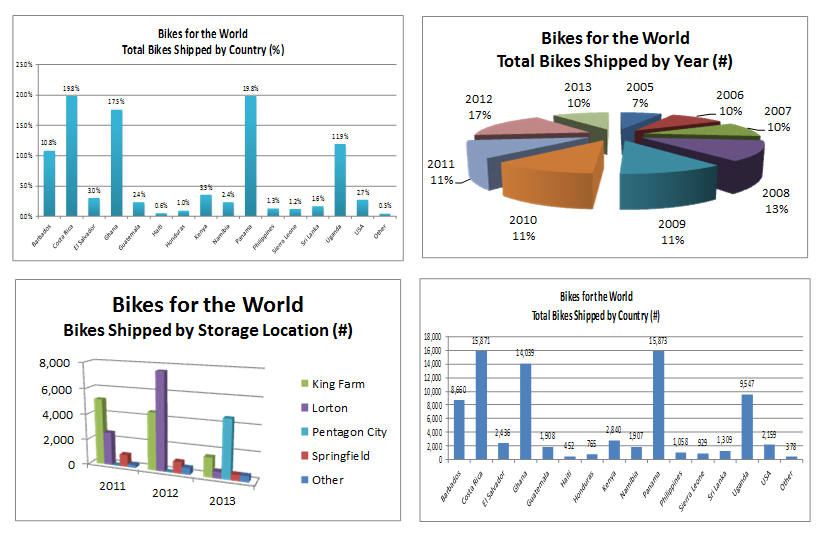Viewport: 828px width, 537px height.
Task: Click the 18,000 axis value in count chart
Action: pyautogui.click(x=432, y=337)
